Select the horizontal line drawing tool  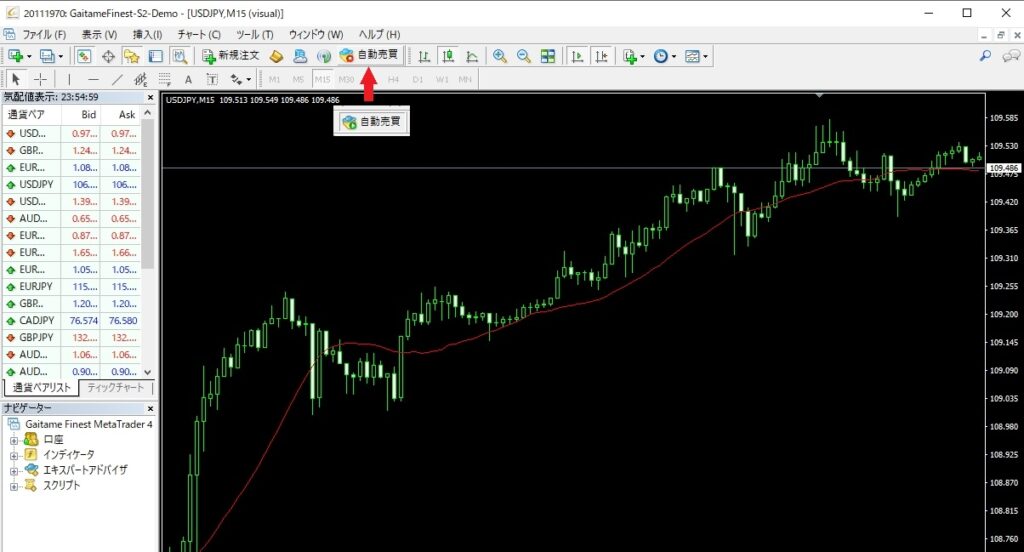[x=93, y=80]
